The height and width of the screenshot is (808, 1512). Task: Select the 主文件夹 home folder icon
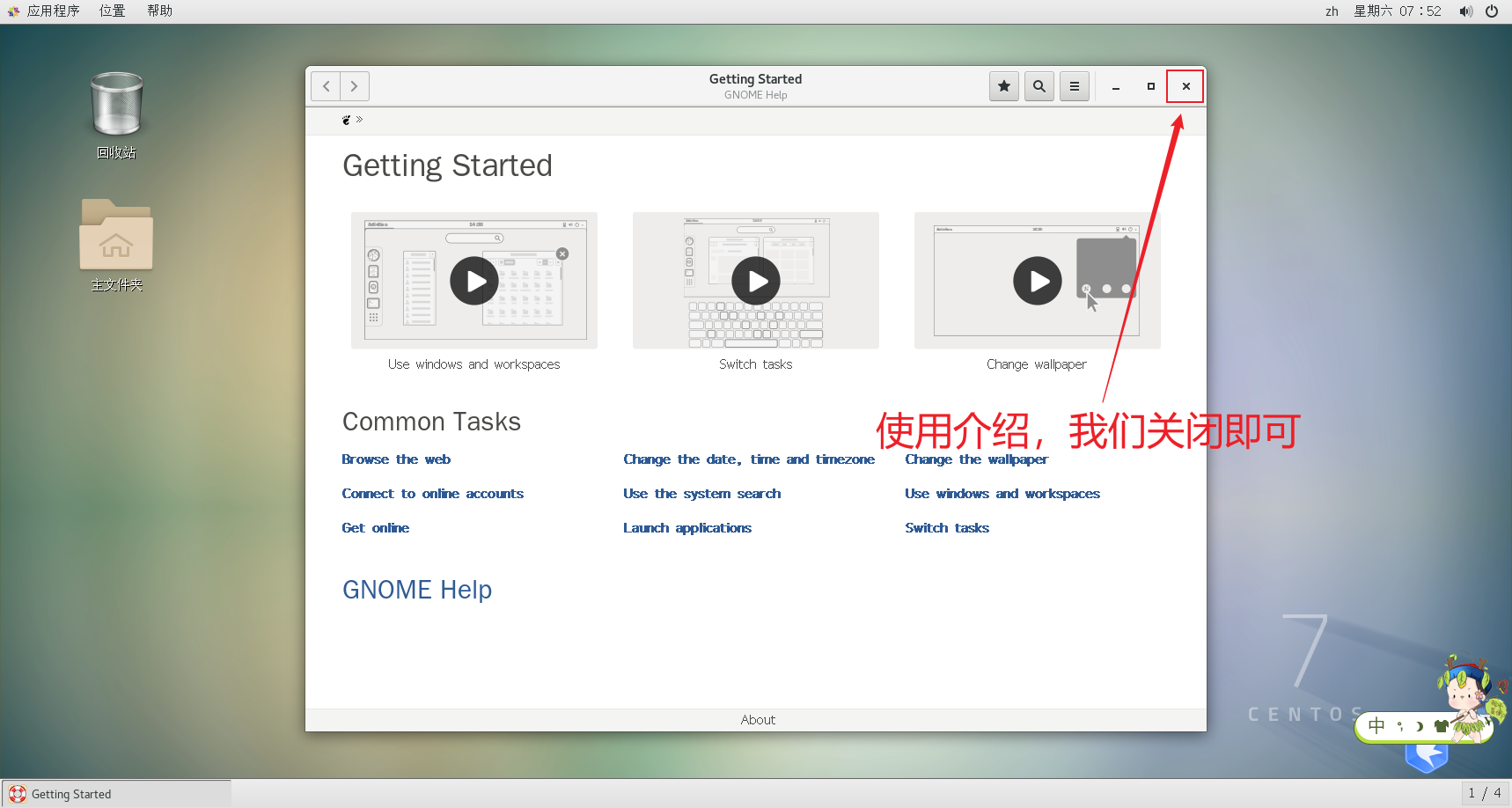[x=116, y=246]
